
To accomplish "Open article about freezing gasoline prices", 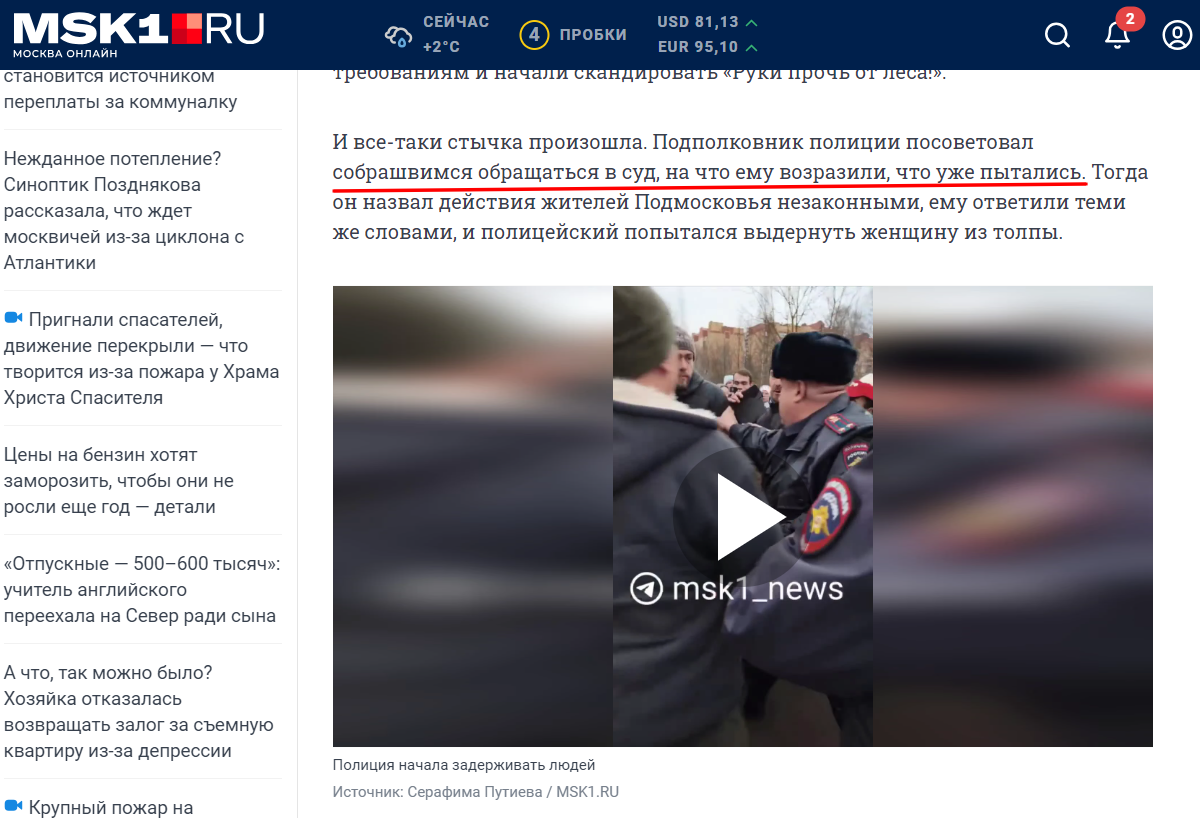I will click(x=119, y=481).
